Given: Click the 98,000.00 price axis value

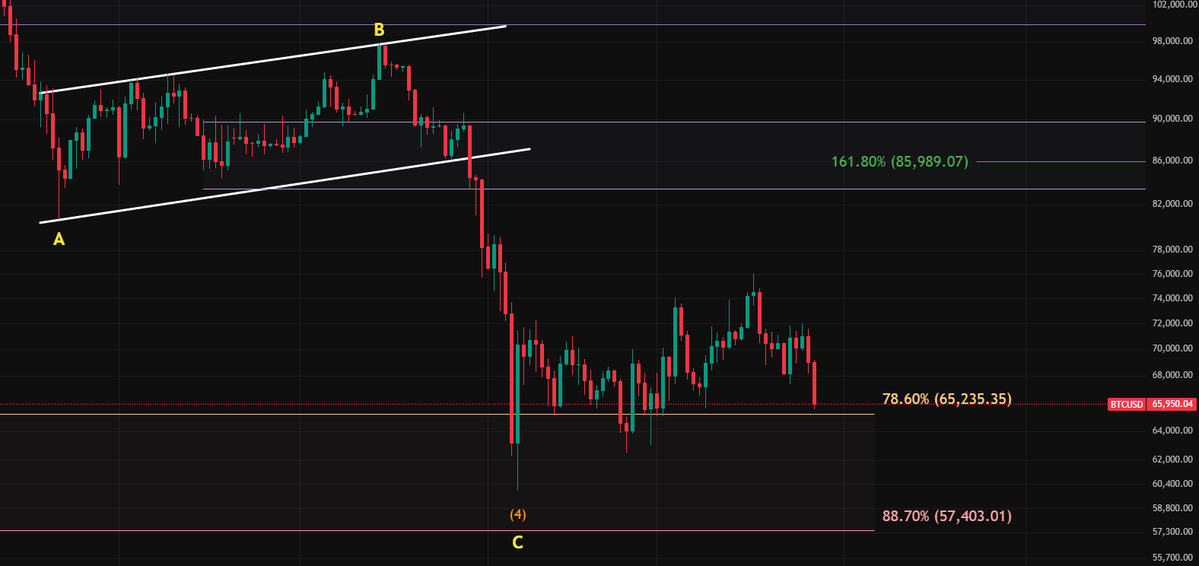Looking at the screenshot, I should (x=1172, y=41).
